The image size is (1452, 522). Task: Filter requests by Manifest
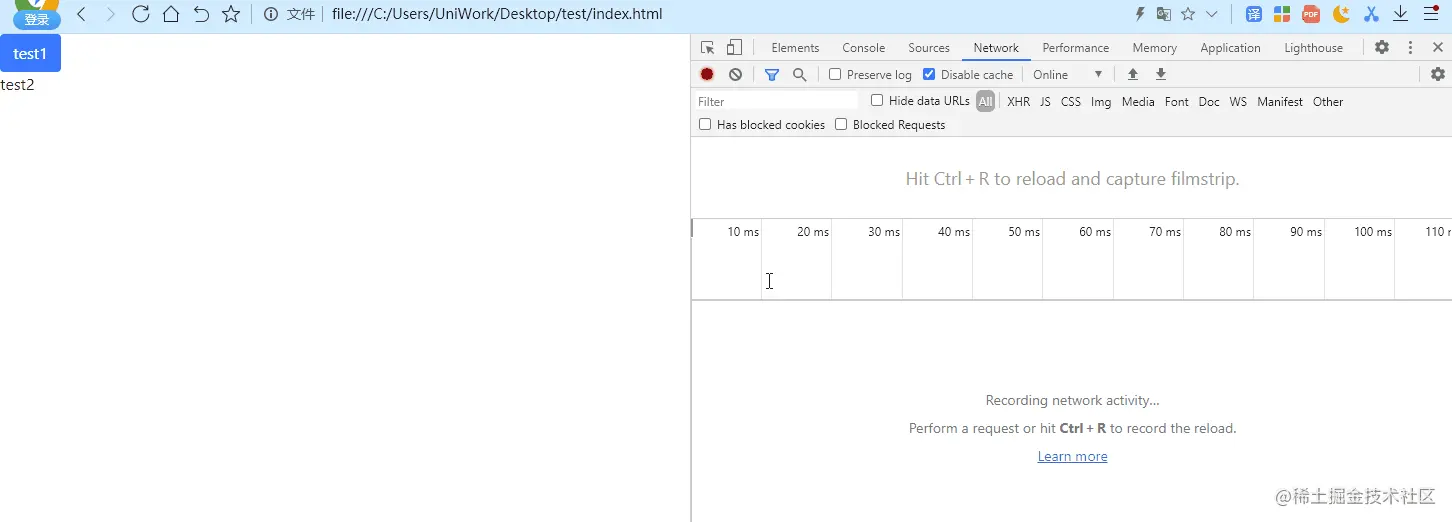click(1280, 101)
